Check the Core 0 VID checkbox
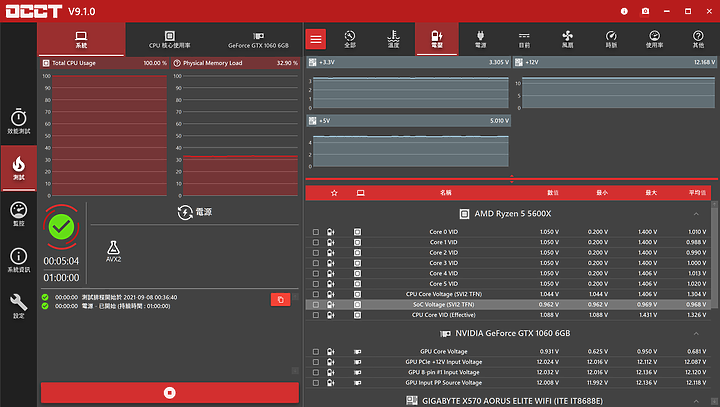Screen dimensions: 720x407 click(316, 232)
